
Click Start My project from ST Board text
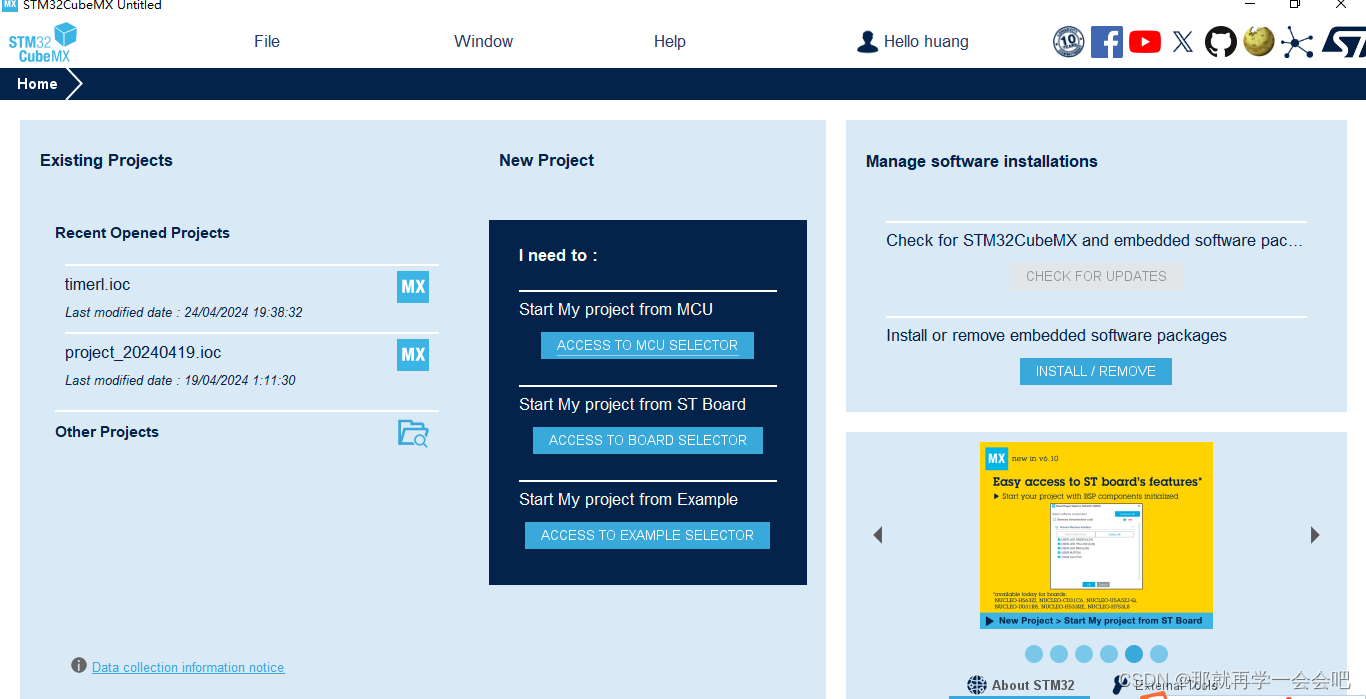click(632, 405)
